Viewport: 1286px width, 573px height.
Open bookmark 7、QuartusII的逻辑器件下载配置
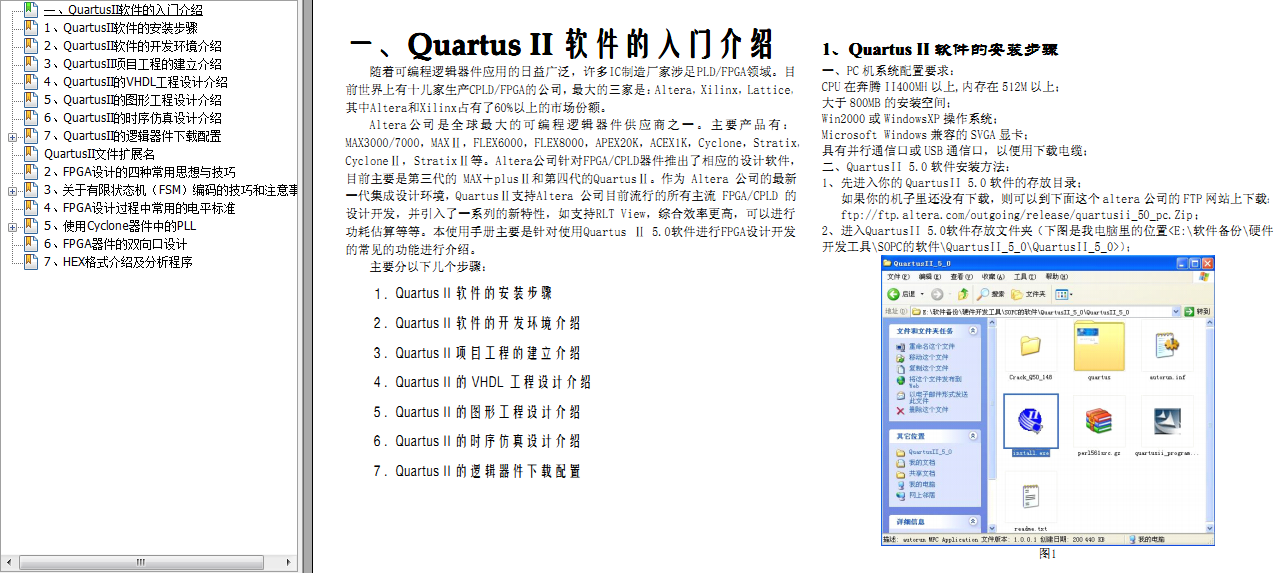(132, 136)
